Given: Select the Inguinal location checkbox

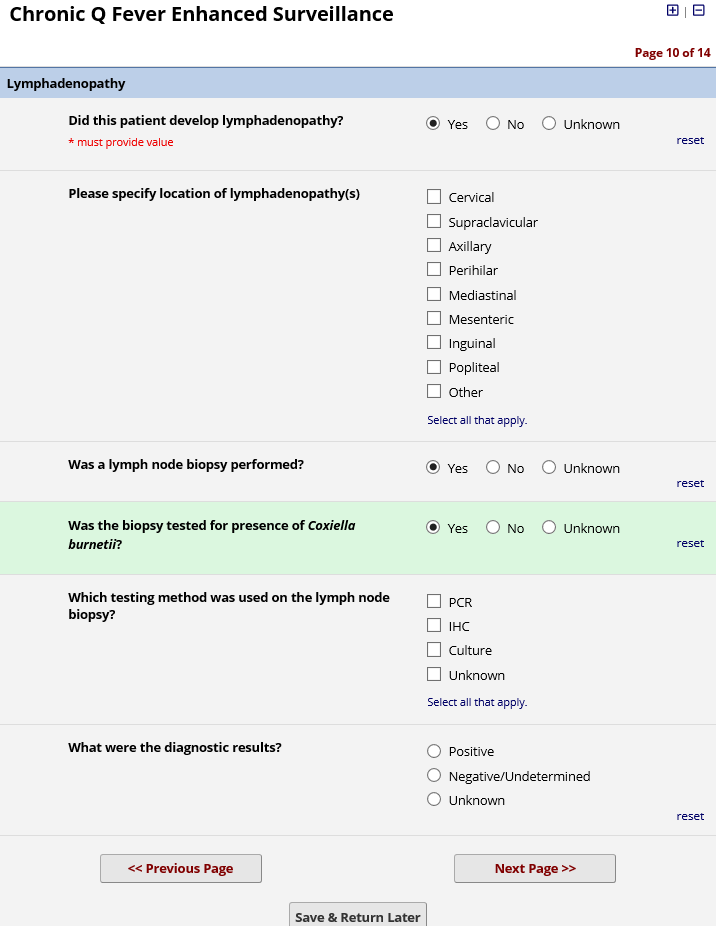Looking at the screenshot, I should 434,343.
